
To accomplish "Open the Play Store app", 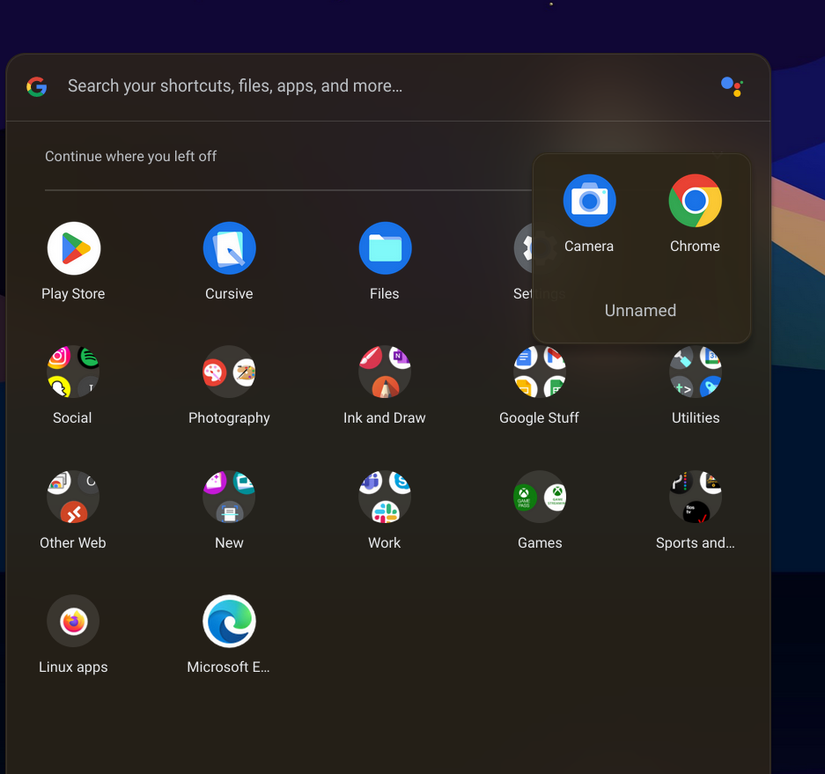I will tap(73, 248).
